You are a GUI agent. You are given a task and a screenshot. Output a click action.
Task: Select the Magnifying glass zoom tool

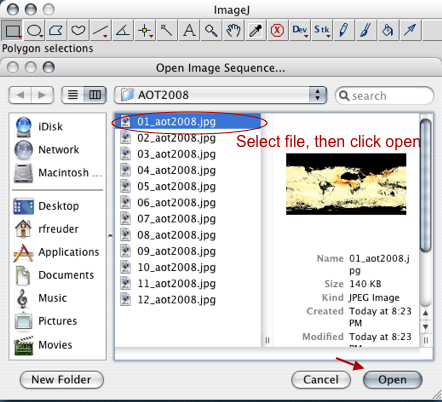click(211, 30)
